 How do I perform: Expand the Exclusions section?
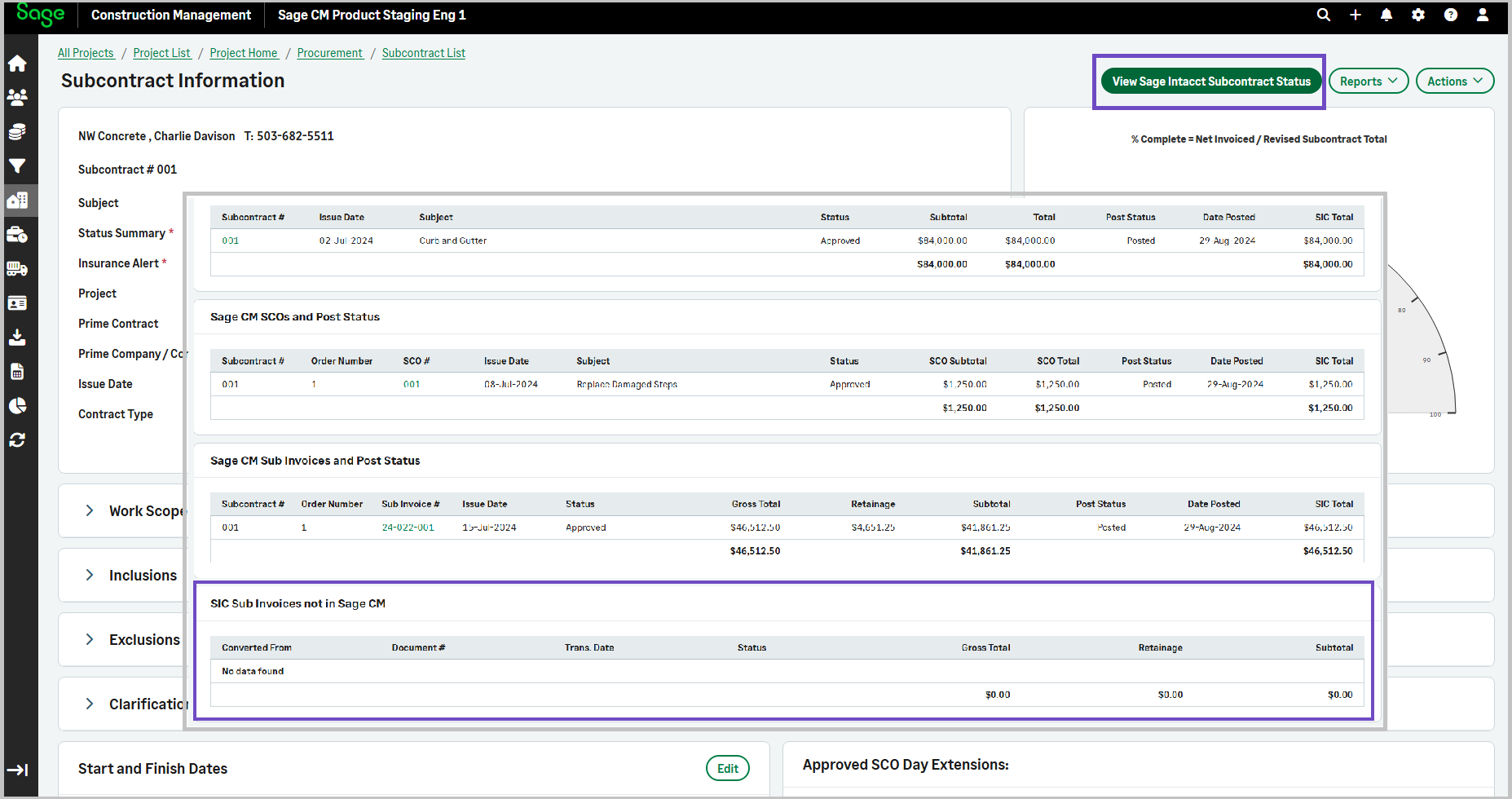90,639
